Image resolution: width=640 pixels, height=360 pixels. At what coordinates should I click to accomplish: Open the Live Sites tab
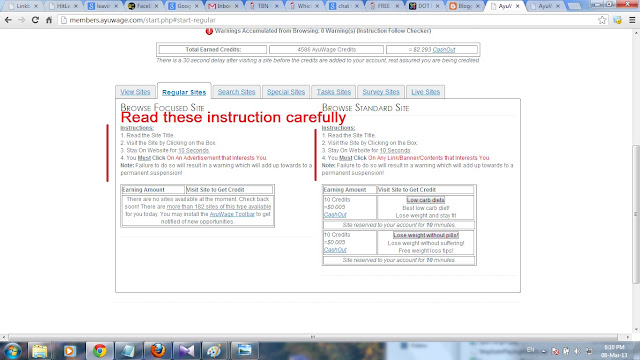[x=425, y=92]
